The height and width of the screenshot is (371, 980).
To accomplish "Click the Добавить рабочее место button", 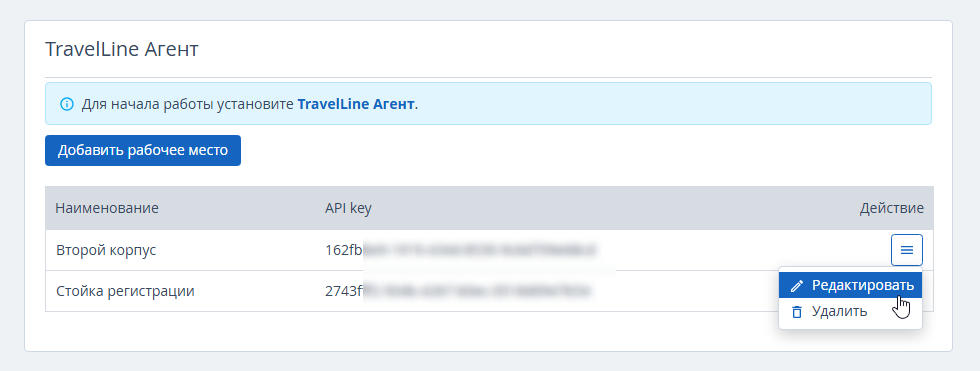I will pyautogui.click(x=142, y=151).
